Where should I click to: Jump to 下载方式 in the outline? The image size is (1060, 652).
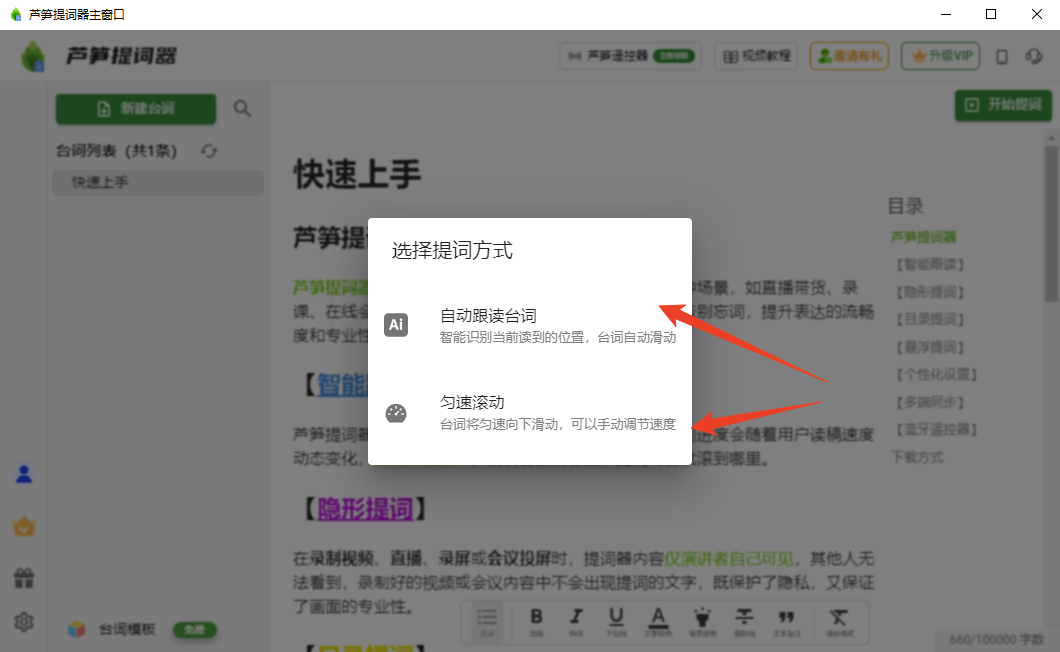917,457
